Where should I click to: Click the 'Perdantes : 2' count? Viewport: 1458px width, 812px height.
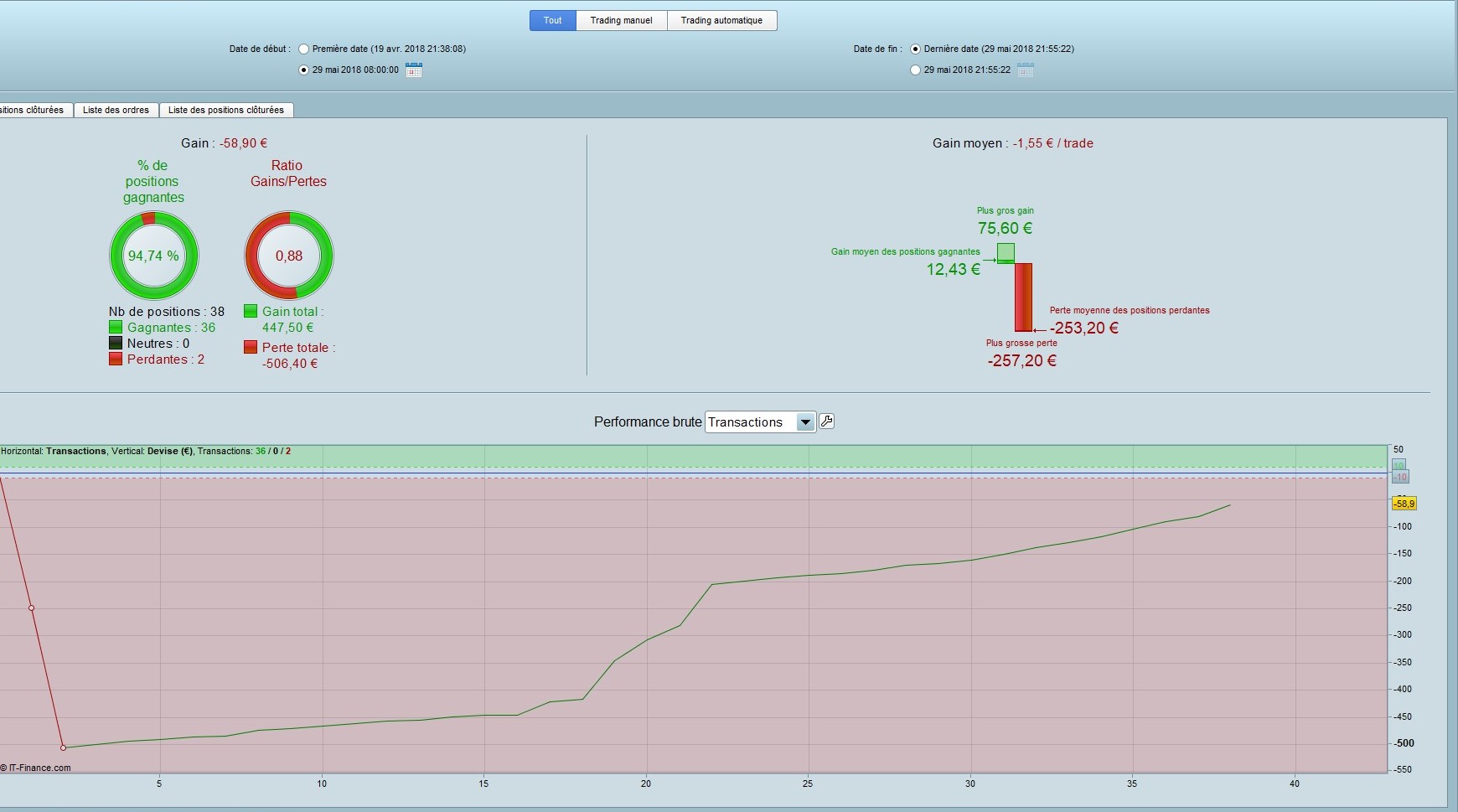tap(166, 359)
